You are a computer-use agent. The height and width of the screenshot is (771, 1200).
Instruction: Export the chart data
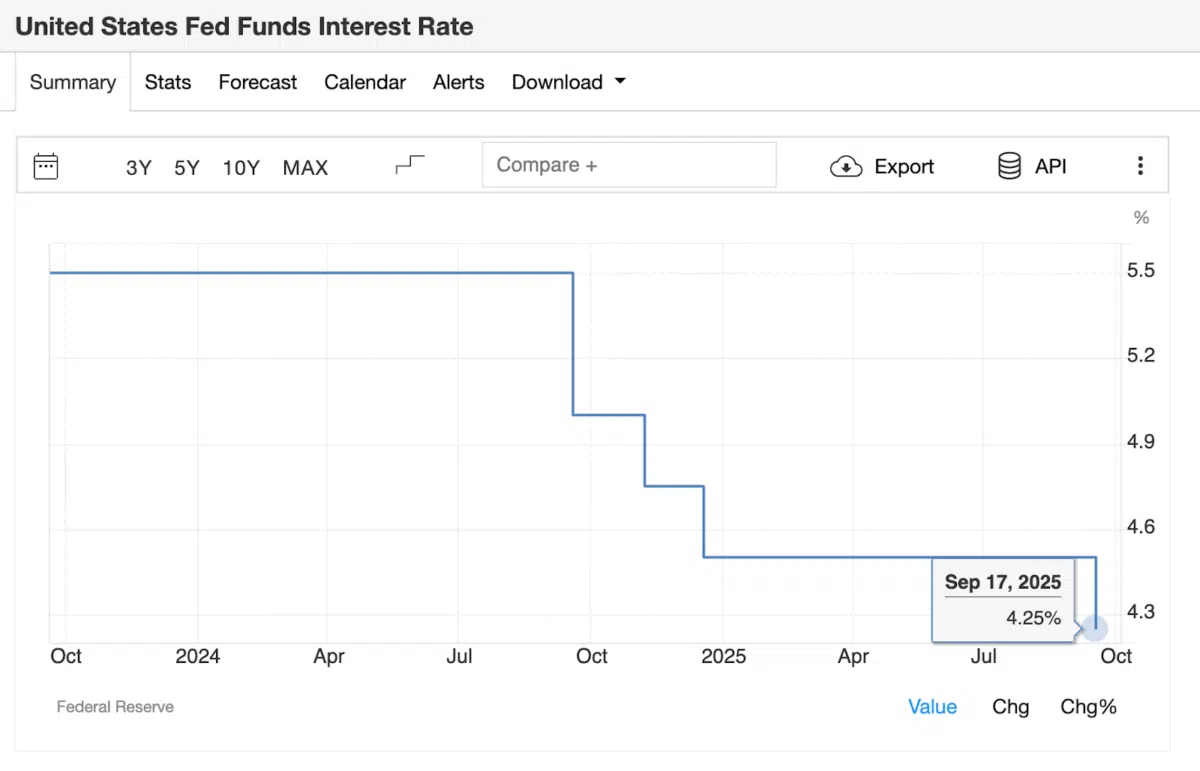click(x=882, y=166)
